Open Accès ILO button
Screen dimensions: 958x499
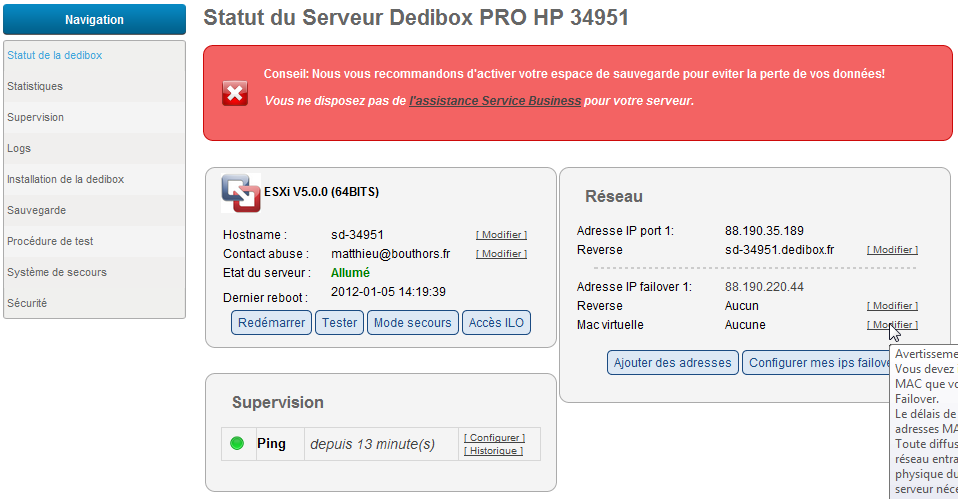pos(496,322)
